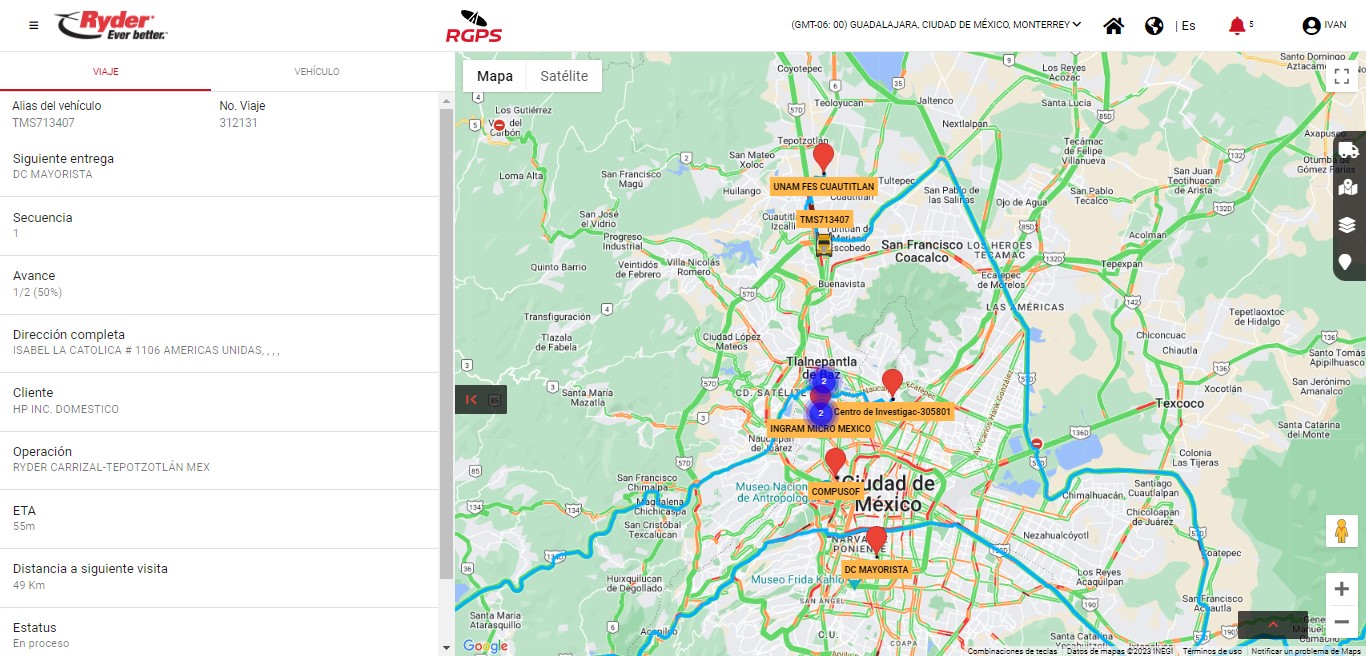Select the VIAJE tab
The image size is (1366, 656).
106,72
